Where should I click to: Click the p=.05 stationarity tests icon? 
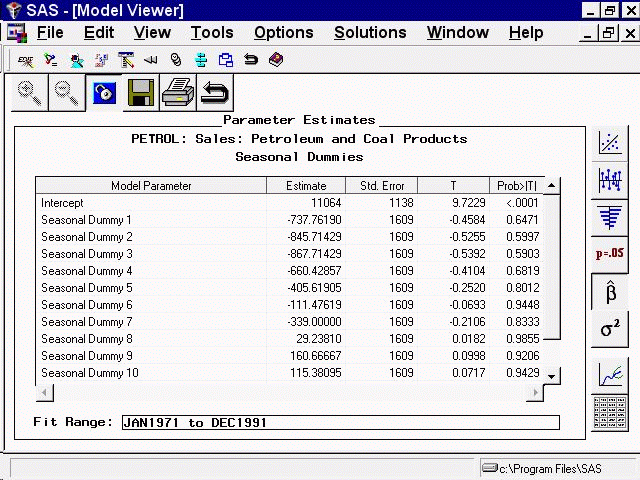(610, 254)
